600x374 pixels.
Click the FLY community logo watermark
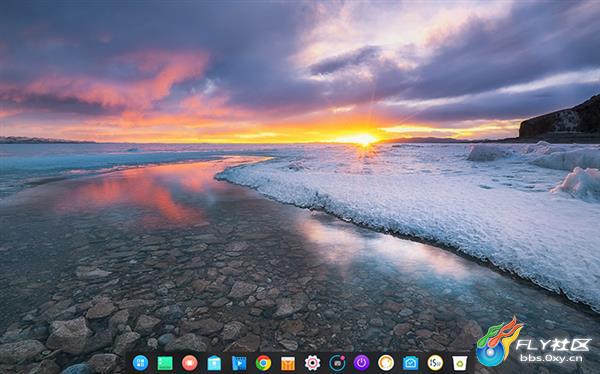click(499, 341)
